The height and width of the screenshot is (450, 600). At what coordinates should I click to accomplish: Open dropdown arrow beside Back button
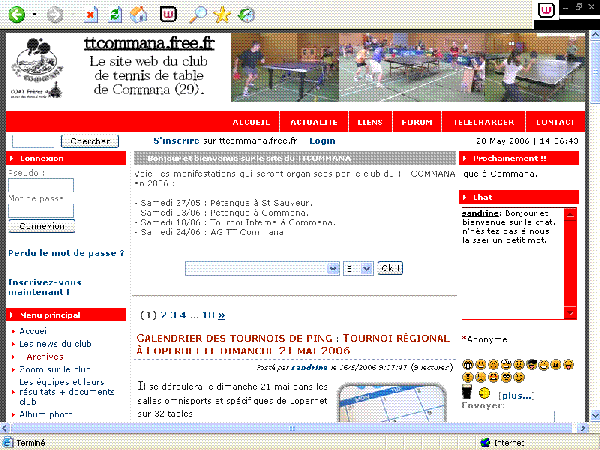[34, 15]
